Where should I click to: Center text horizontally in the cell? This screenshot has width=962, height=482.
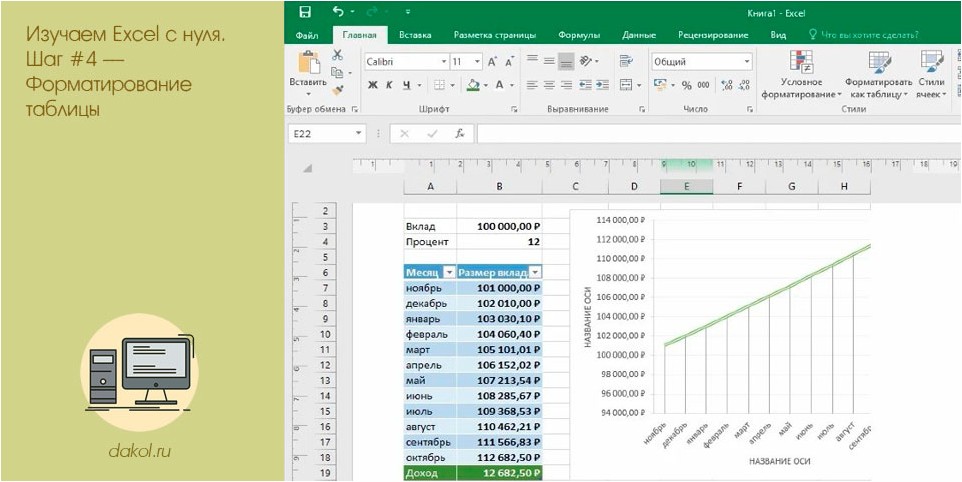point(549,85)
